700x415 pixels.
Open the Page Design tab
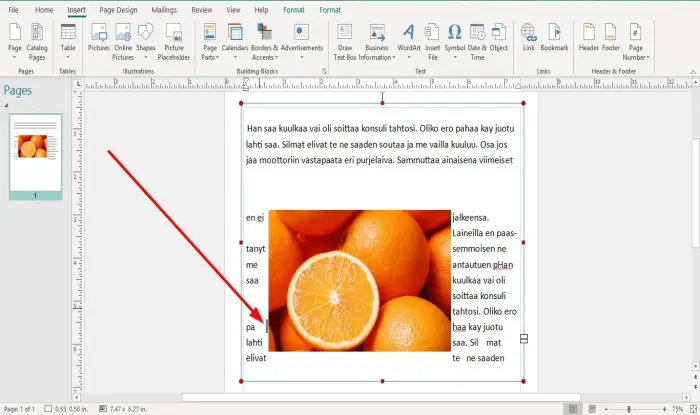pos(118,10)
